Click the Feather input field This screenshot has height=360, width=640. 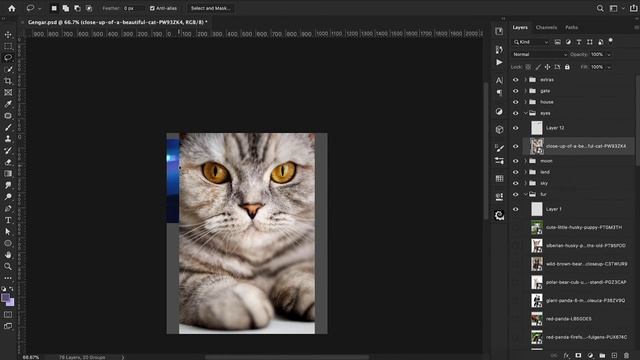pos(133,8)
